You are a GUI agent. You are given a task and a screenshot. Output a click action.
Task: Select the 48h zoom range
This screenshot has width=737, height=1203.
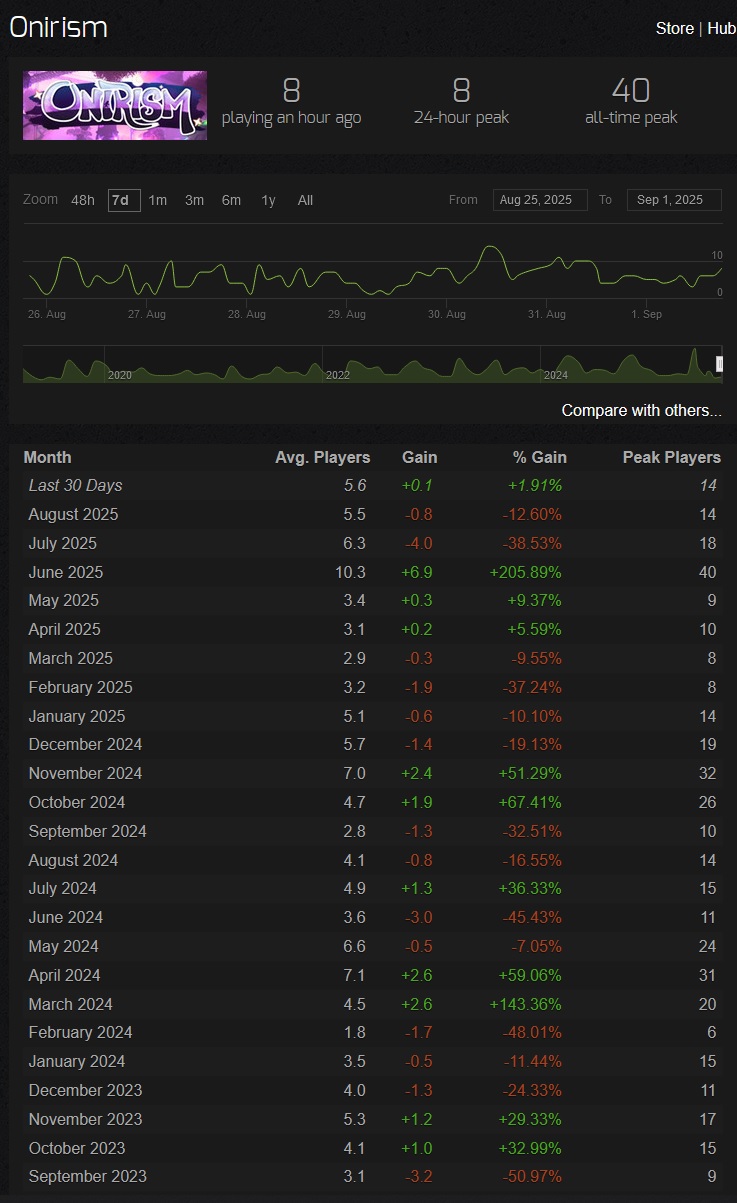[x=83, y=200]
